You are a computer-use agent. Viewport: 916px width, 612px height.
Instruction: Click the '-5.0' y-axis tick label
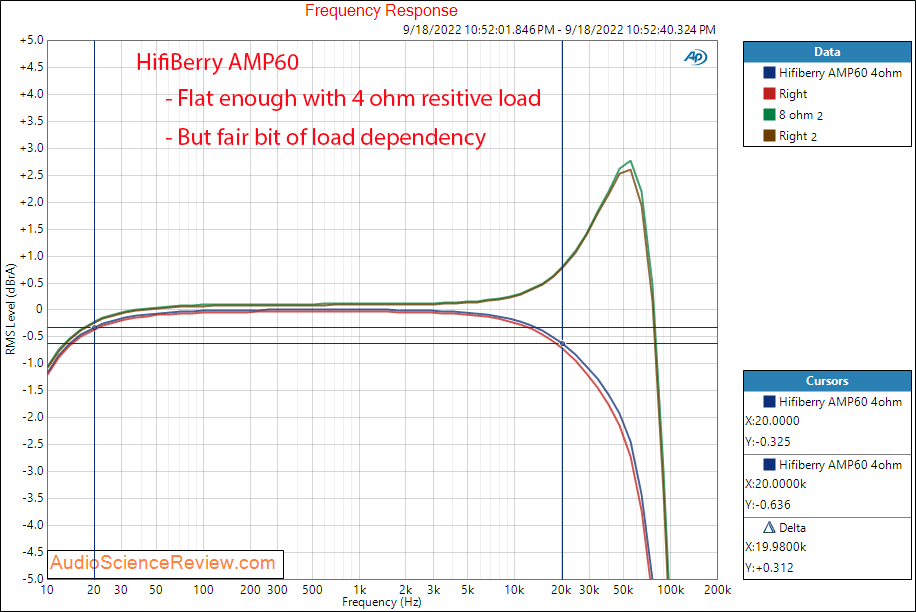click(33, 579)
